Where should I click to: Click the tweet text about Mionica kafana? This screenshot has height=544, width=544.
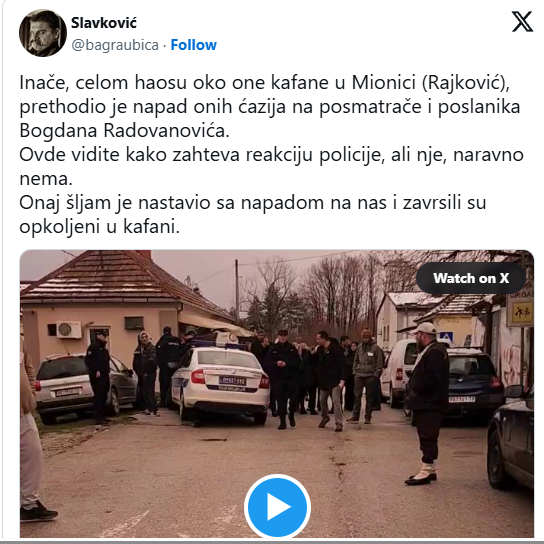[265, 83]
